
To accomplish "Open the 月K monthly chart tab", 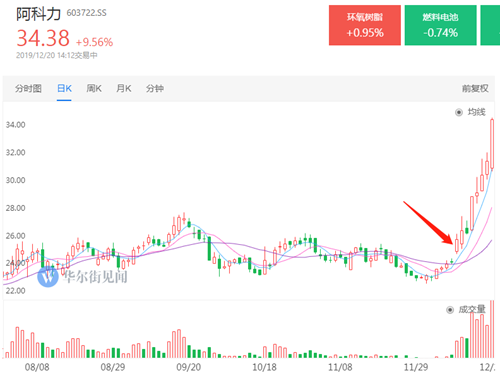I will (x=124, y=88).
